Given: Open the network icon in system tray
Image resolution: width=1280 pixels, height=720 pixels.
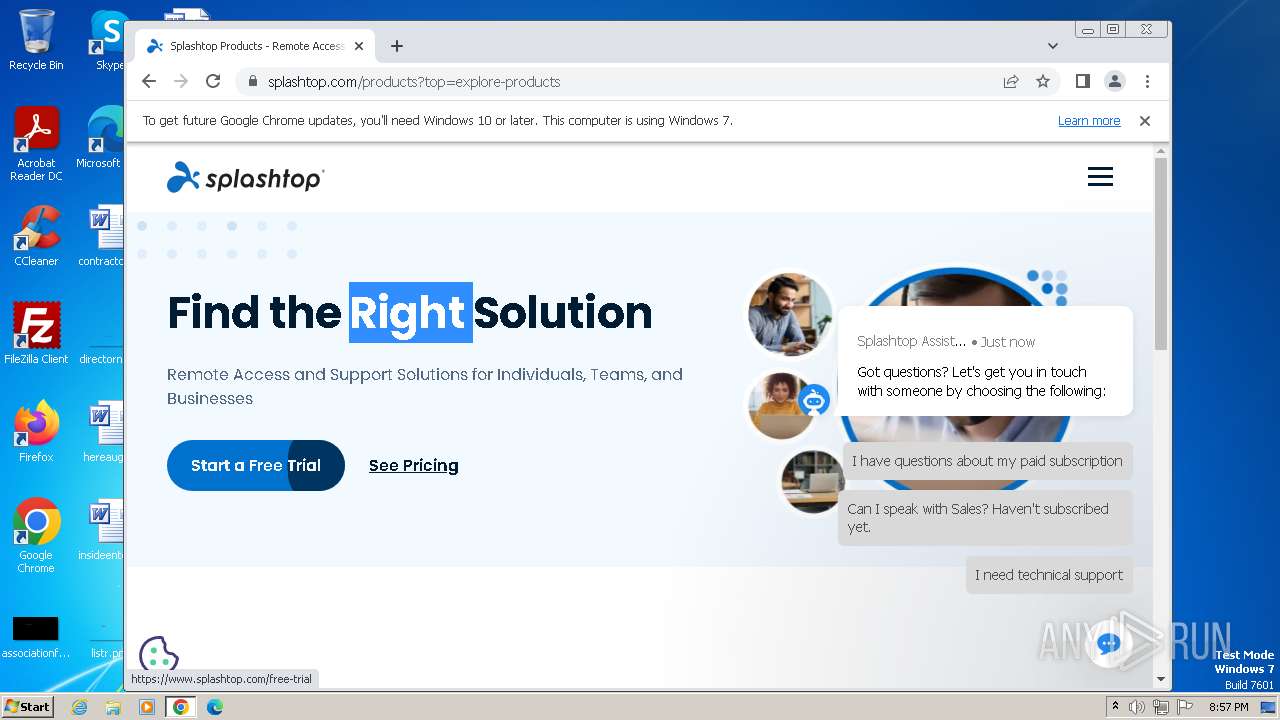Looking at the screenshot, I should click(1160, 707).
